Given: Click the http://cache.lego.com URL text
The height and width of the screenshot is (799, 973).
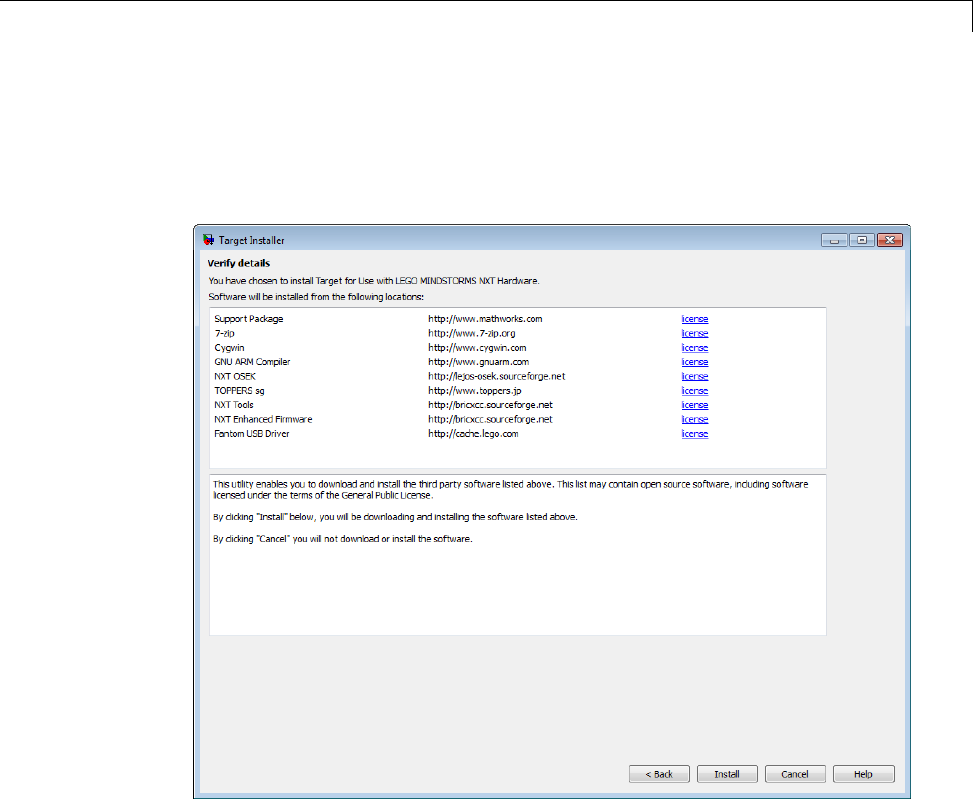Looking at the screenshot, I should coord(473,434).
